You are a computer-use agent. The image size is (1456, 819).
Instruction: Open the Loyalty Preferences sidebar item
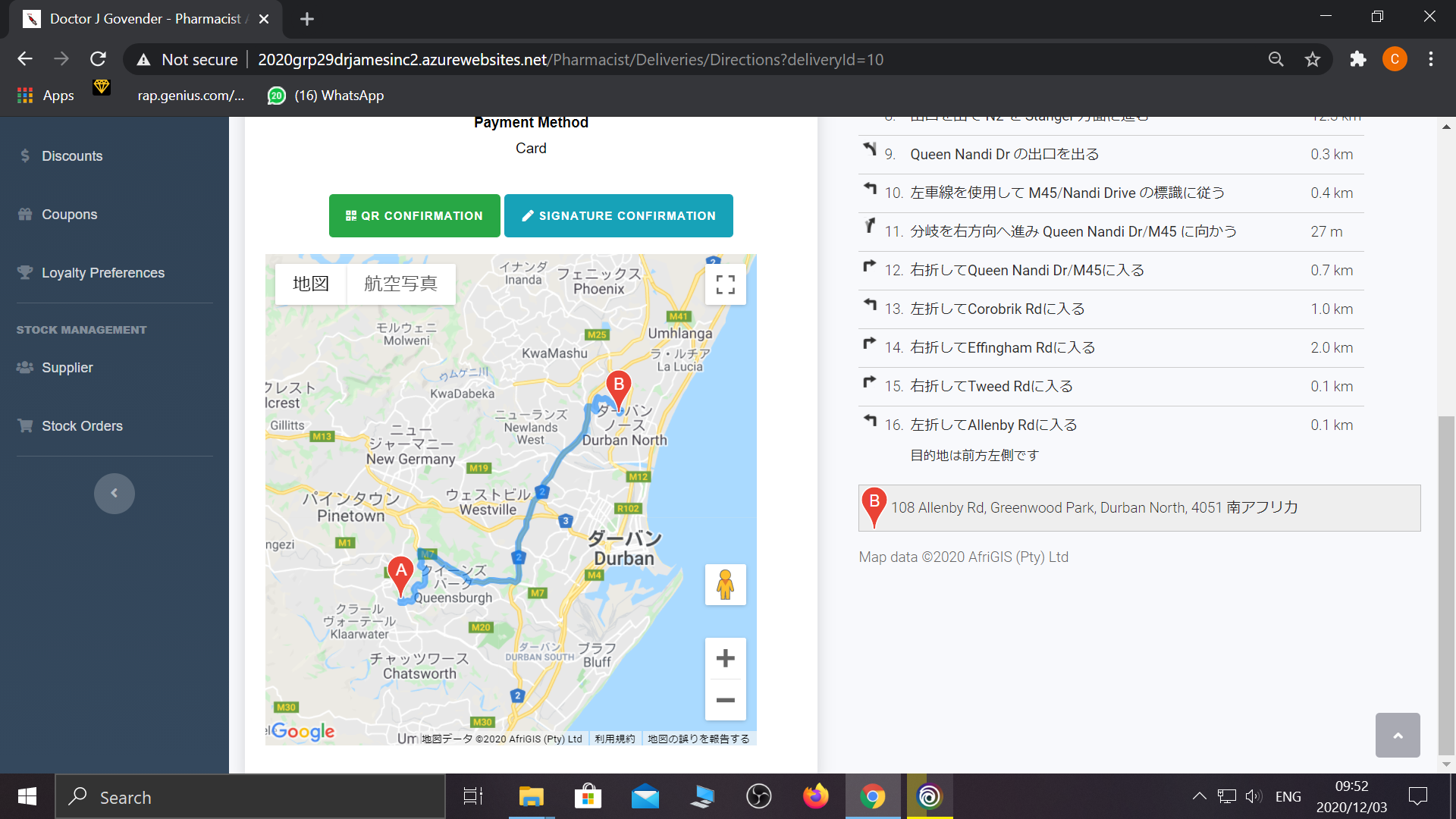(102, 273)
